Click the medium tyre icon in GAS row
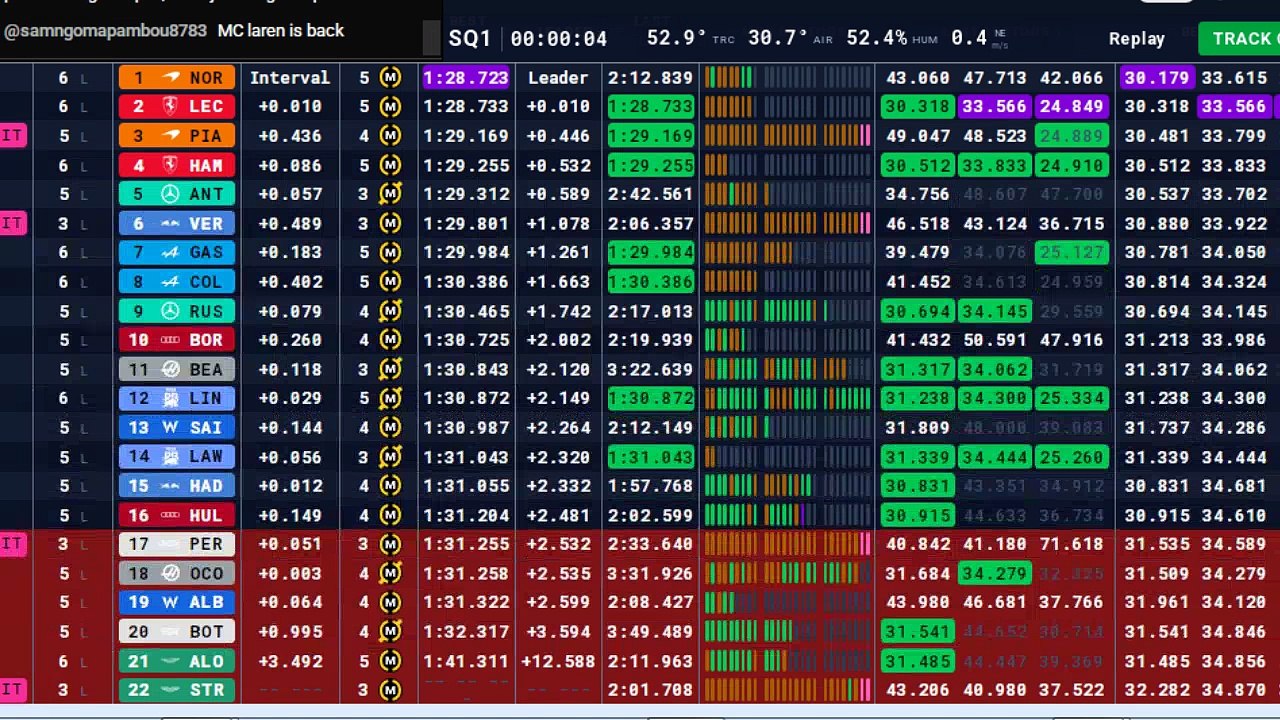This screenshot has width=1280, height=720. pos(391,252)
